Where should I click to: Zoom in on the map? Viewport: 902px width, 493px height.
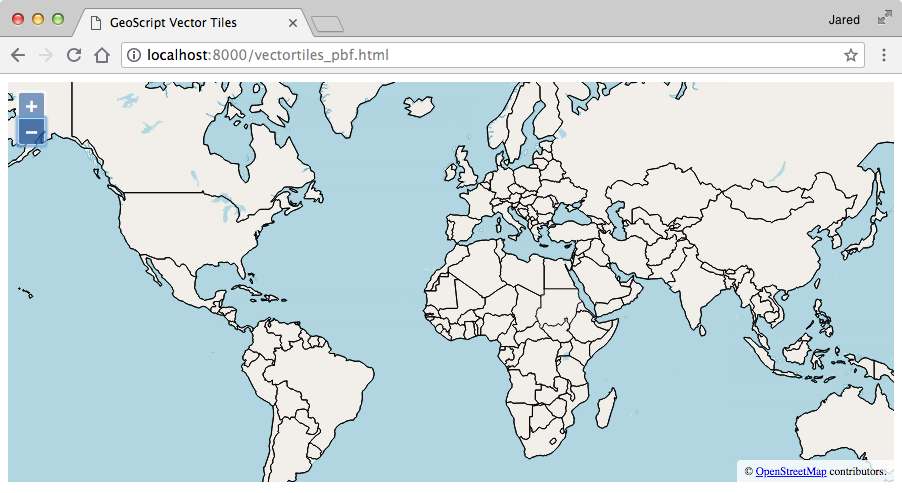click(x=32, y=106)
